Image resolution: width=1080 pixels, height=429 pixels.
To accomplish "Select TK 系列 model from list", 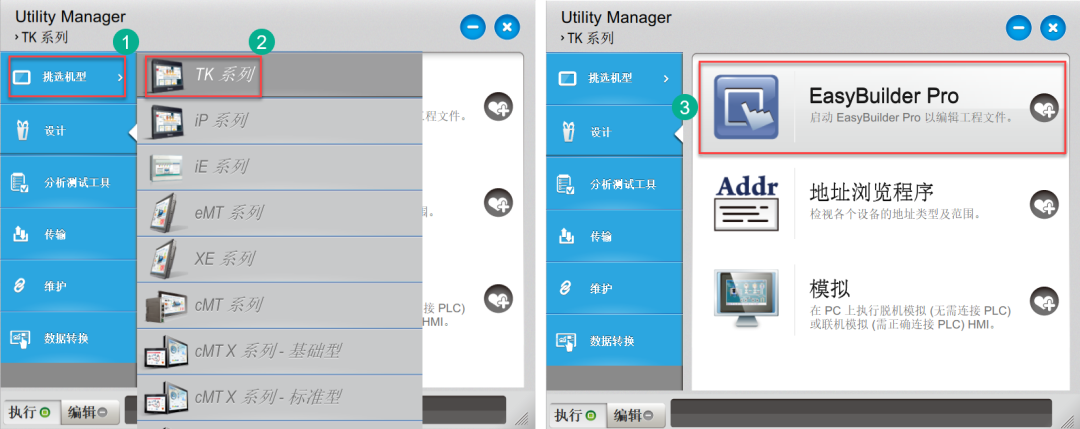I will [x=280, y=74].
